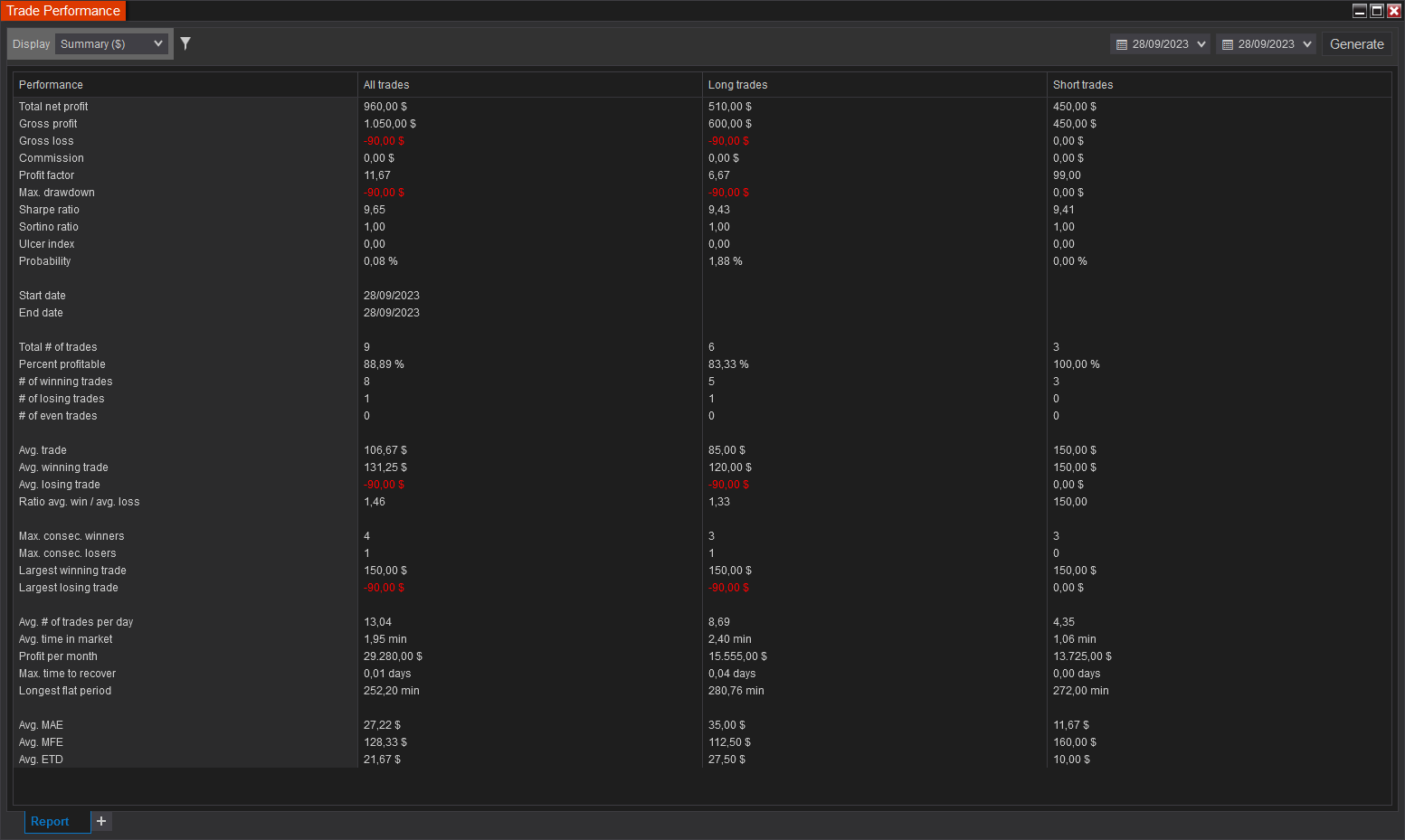Click All trades profit per month 29.280,00 $
1405x840 pixels.
pyautogui.click(x=393, y=656)
